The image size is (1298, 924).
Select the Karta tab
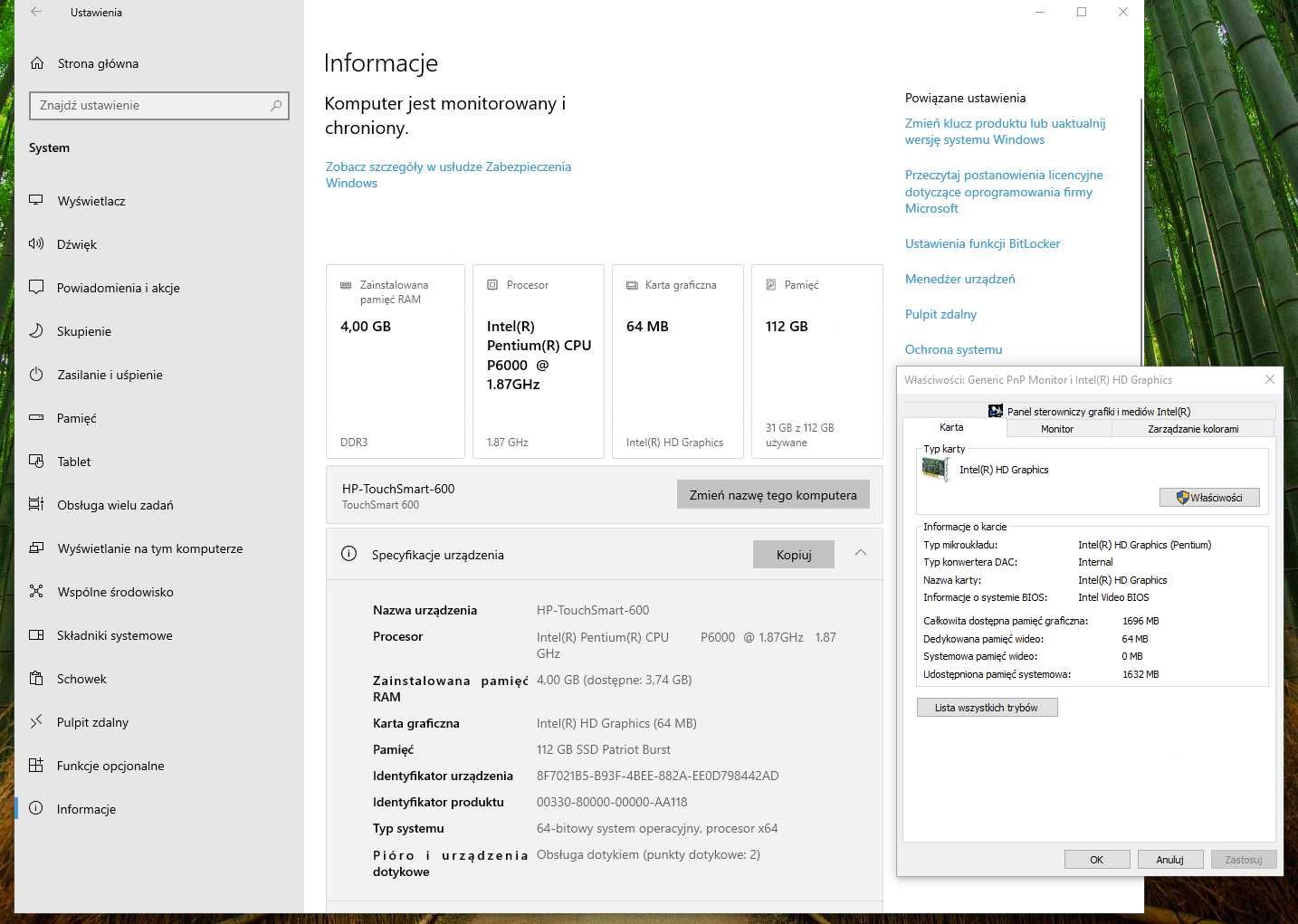point(951,427)
